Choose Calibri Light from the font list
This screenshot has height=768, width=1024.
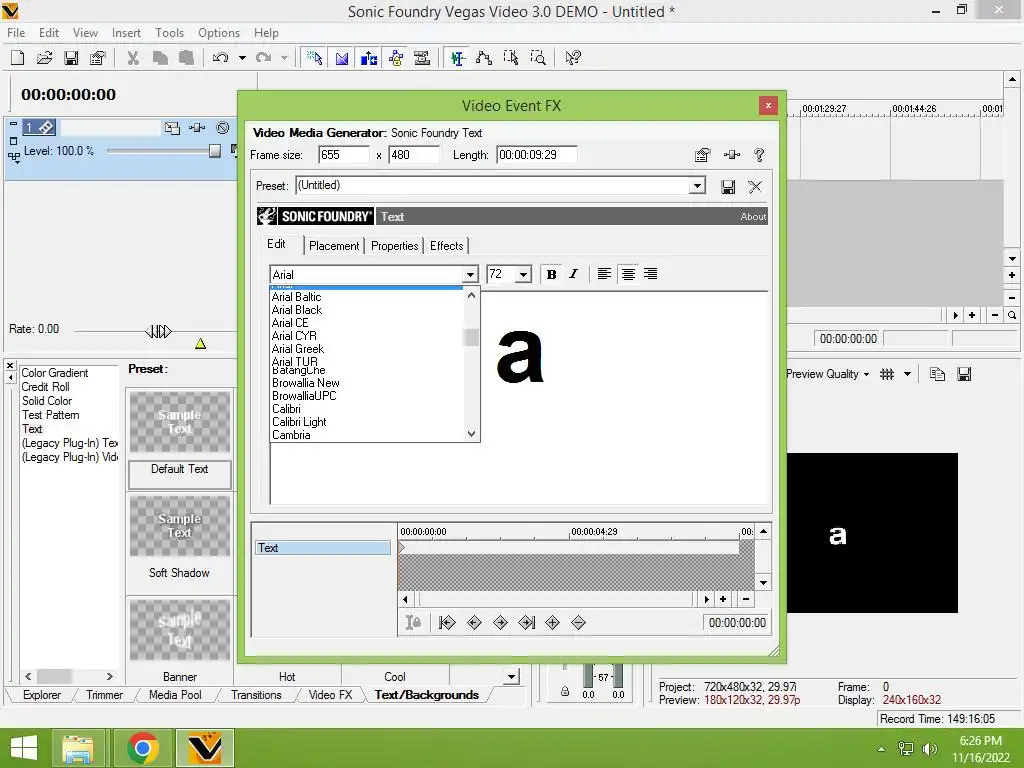pos(299,422)
